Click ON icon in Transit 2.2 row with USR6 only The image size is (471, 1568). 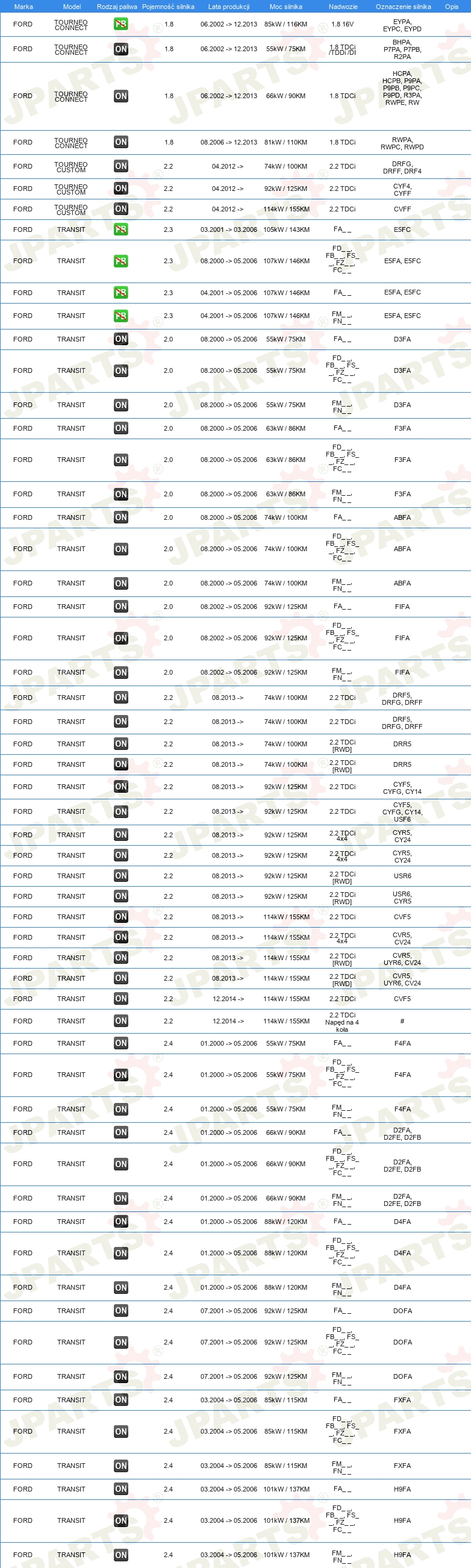[120, 876]
